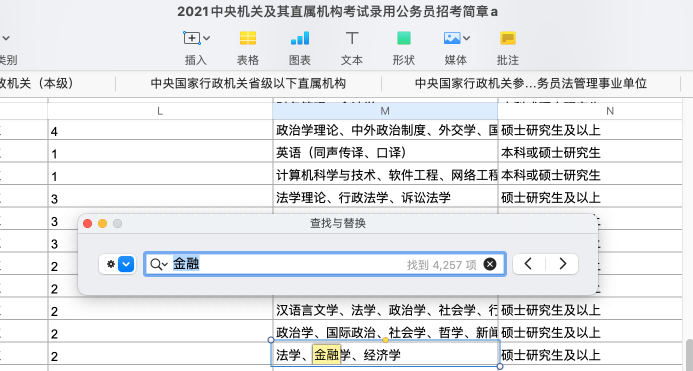Click the search field containing 金融
Screen dimensions: 693x371
(x=325, y=264)
